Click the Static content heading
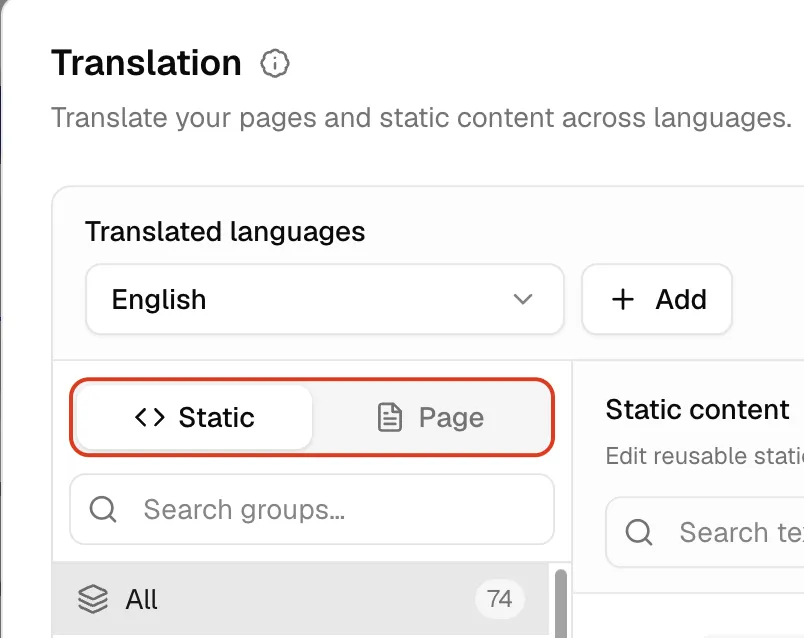Viewport: 804px width, 638px height. click(x=697, y=409)
